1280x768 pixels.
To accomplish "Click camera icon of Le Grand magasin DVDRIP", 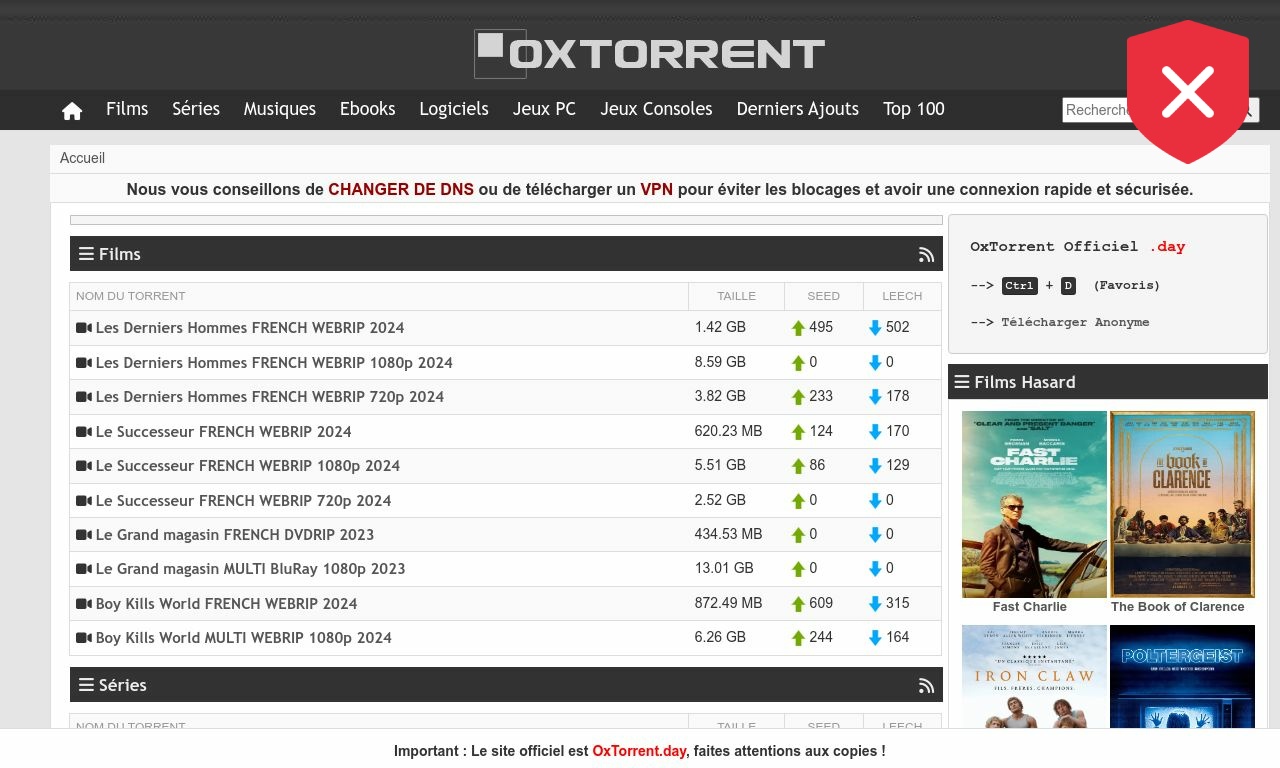I will click(x=84, y=535).
